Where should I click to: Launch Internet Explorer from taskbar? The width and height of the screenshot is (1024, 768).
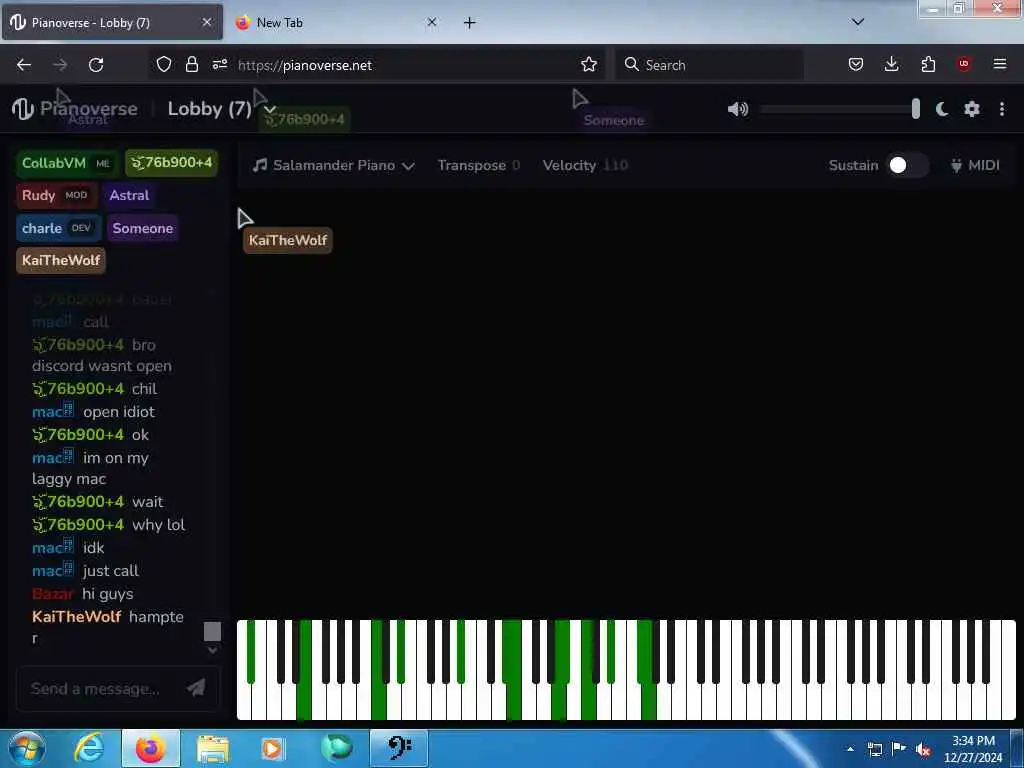[x=88, y=748]
